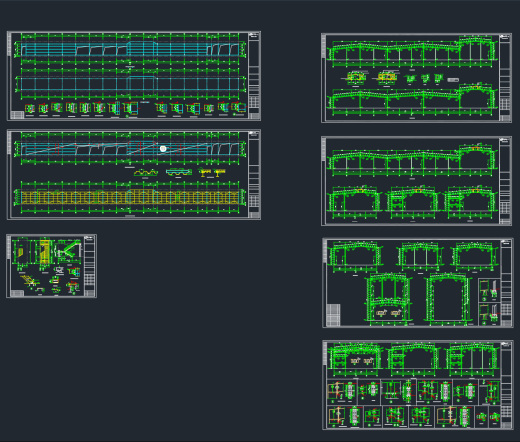
Task: Click the cyan corrugated profile detail
Action: (179, 172)
